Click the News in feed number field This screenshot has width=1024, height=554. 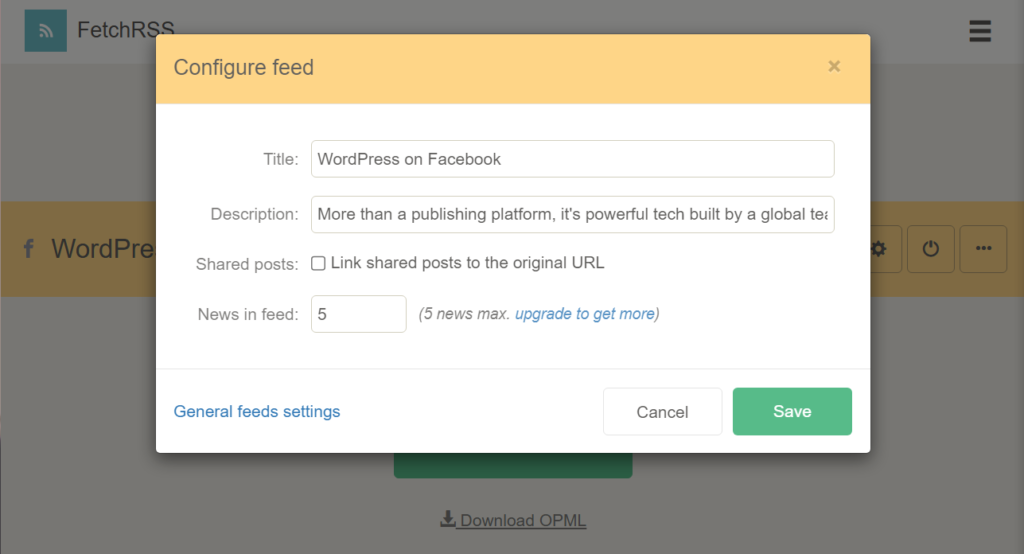359,314
